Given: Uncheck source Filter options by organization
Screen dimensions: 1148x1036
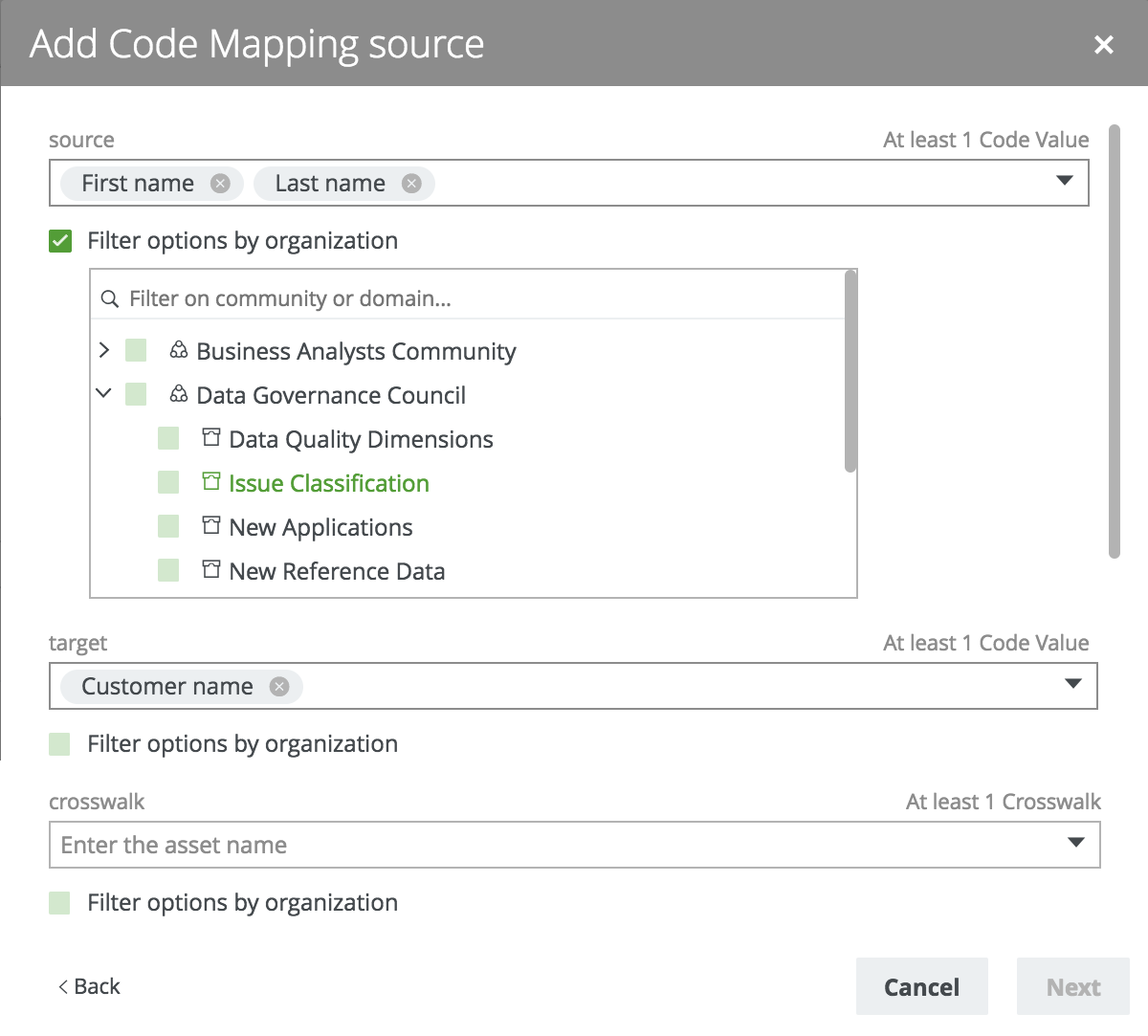Looking at the screenshot, I should 60,241.
